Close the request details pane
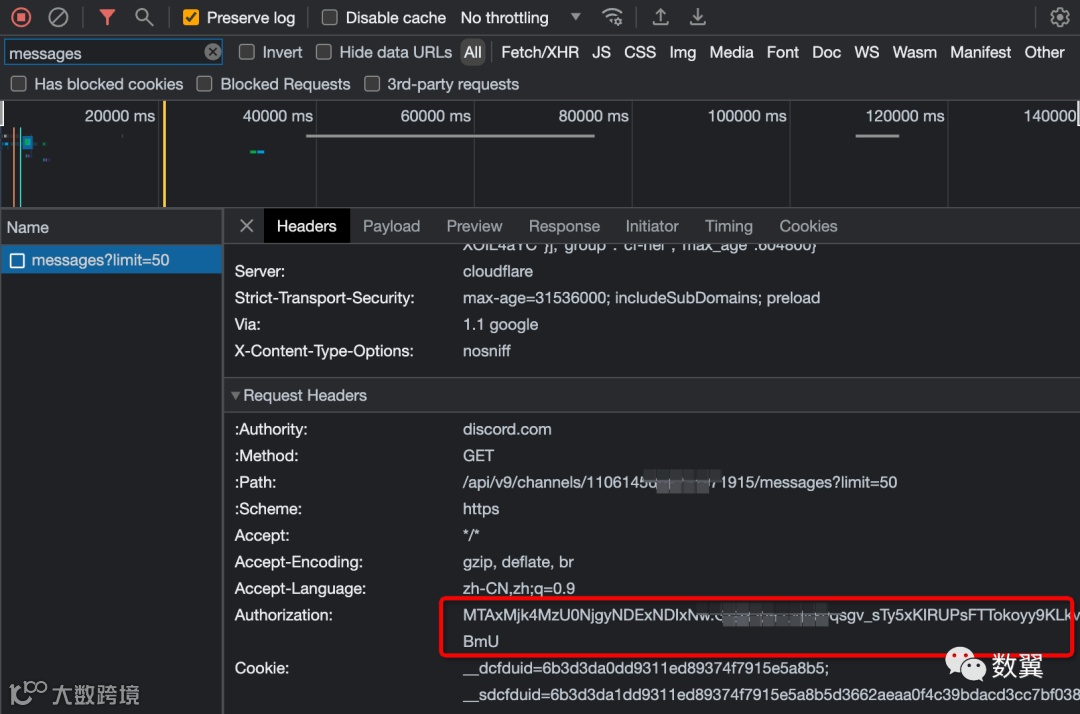 pos(247,225)
